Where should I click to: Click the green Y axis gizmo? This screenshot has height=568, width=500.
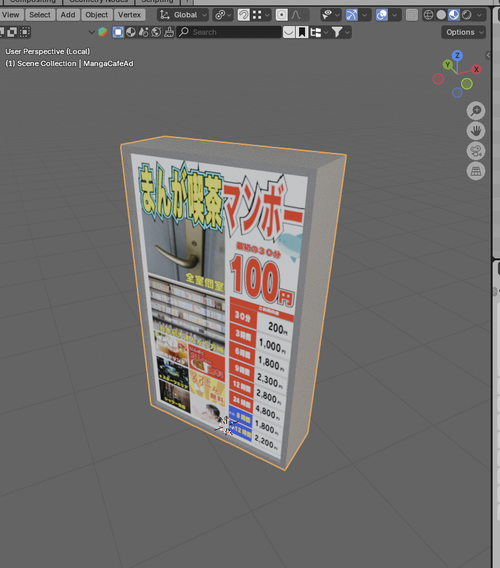[447, 64]
